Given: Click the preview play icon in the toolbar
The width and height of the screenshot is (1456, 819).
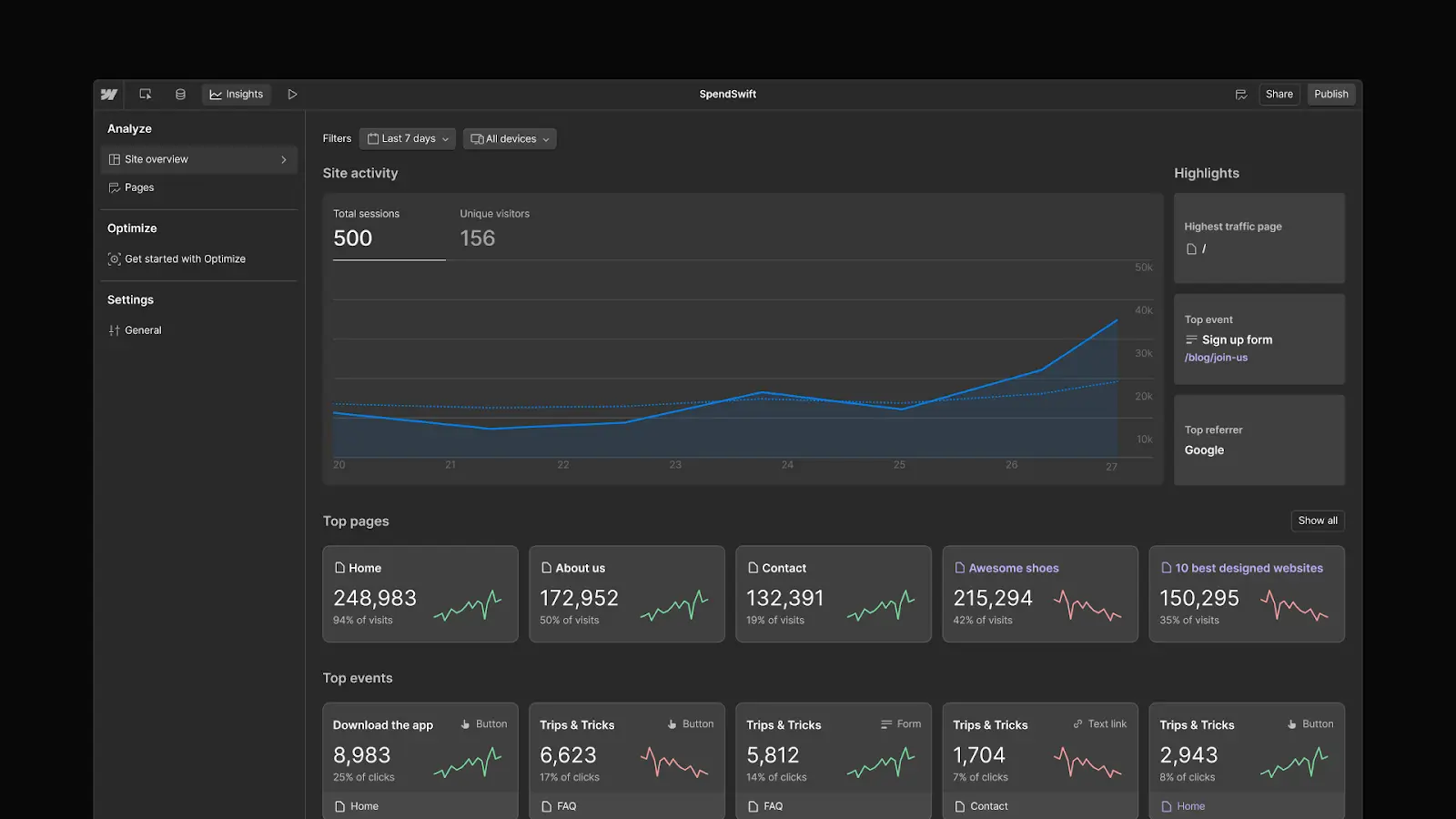Looking at the screenshot, I should (x=292, y=94).
